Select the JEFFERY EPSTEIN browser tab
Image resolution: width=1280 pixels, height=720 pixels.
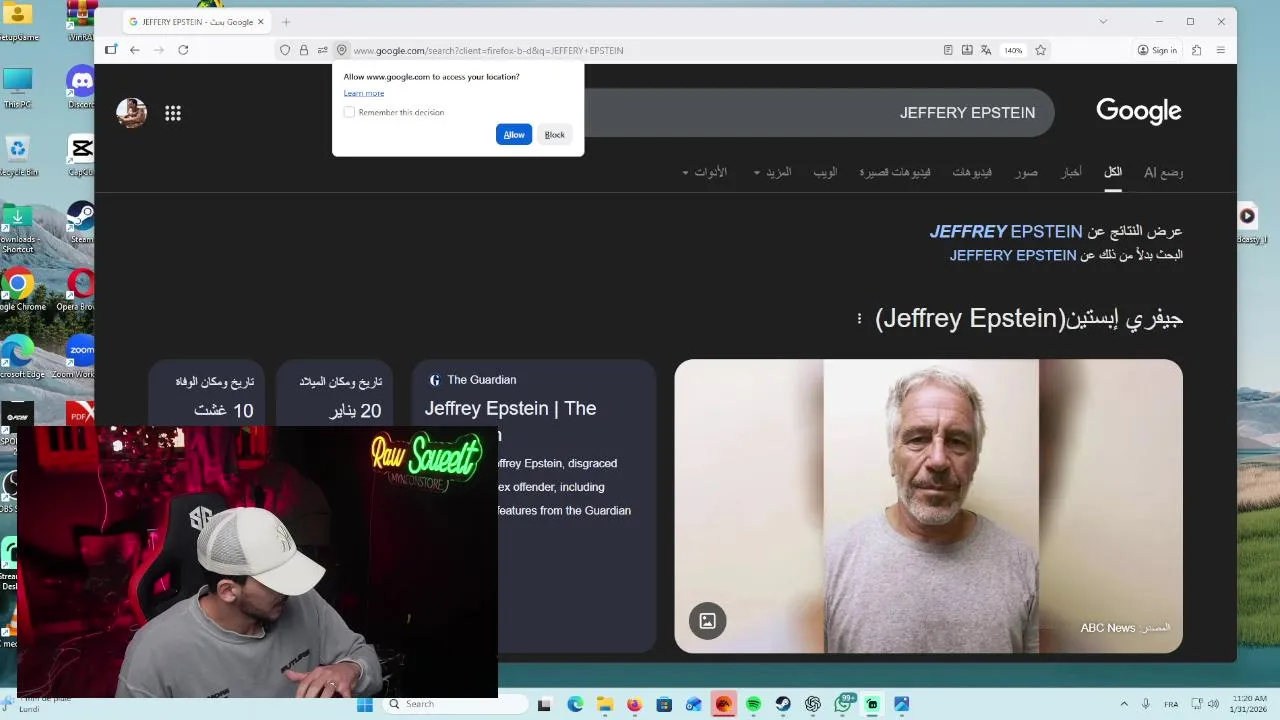197,22
